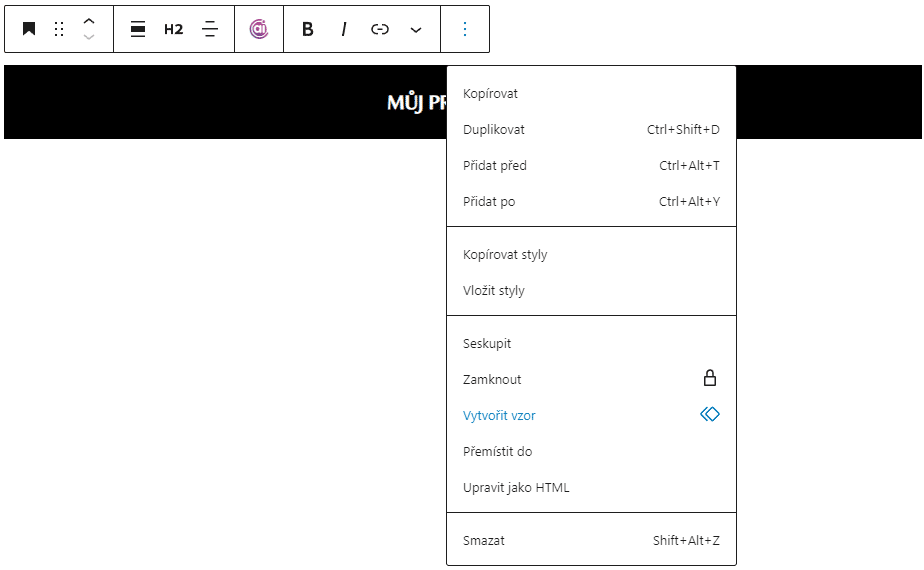Open the text alignment icon

coord(210,29)
